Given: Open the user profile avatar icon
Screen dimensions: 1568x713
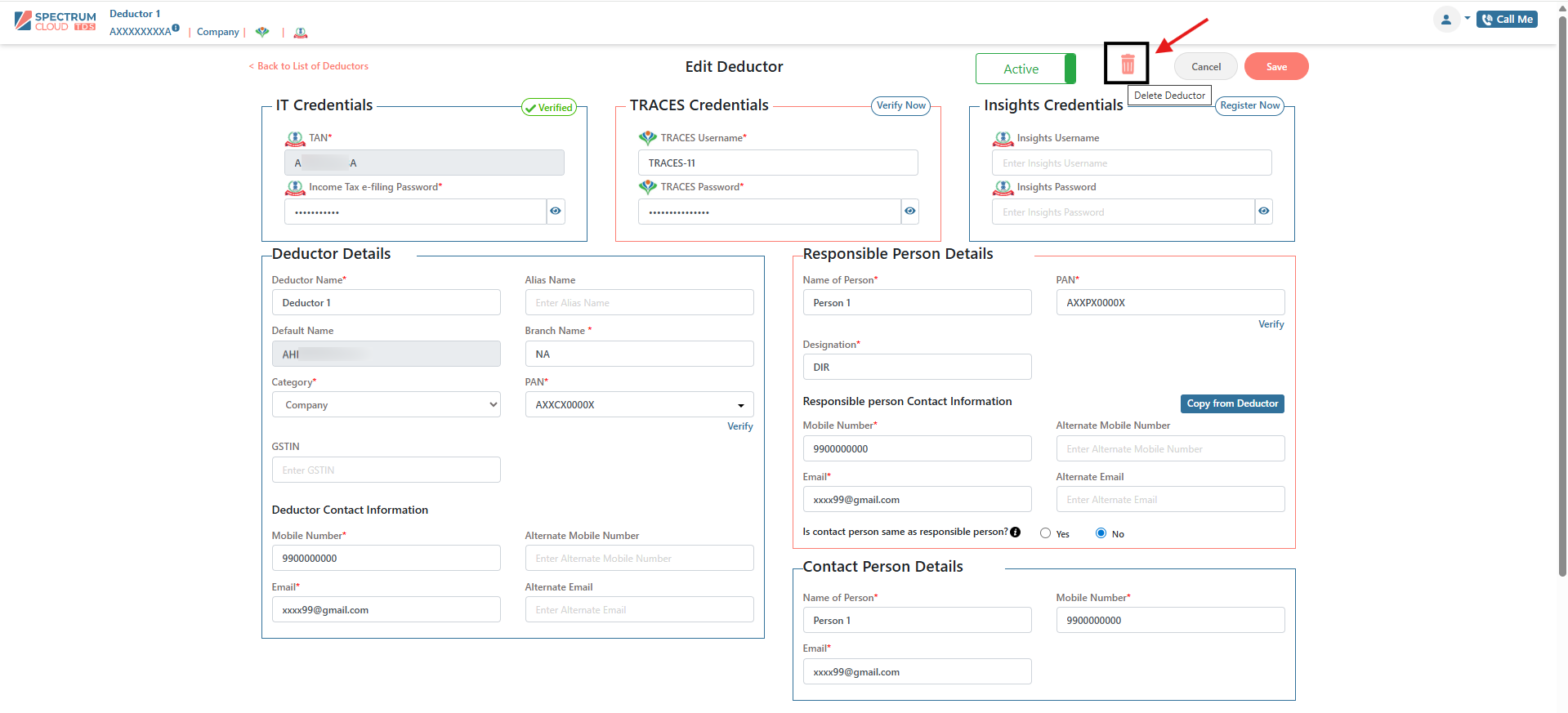Looking at the screenshot, I should coord(1445,20).
